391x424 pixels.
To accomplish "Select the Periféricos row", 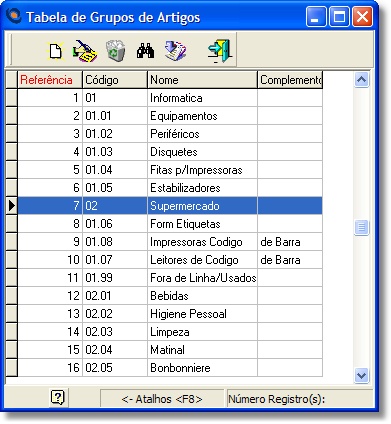I will click(170, 134).
